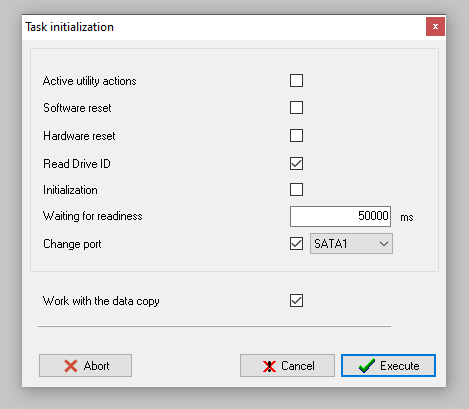Click the 'Read Drive ID' label
The image size is (469, 409).
pos(77,164)
